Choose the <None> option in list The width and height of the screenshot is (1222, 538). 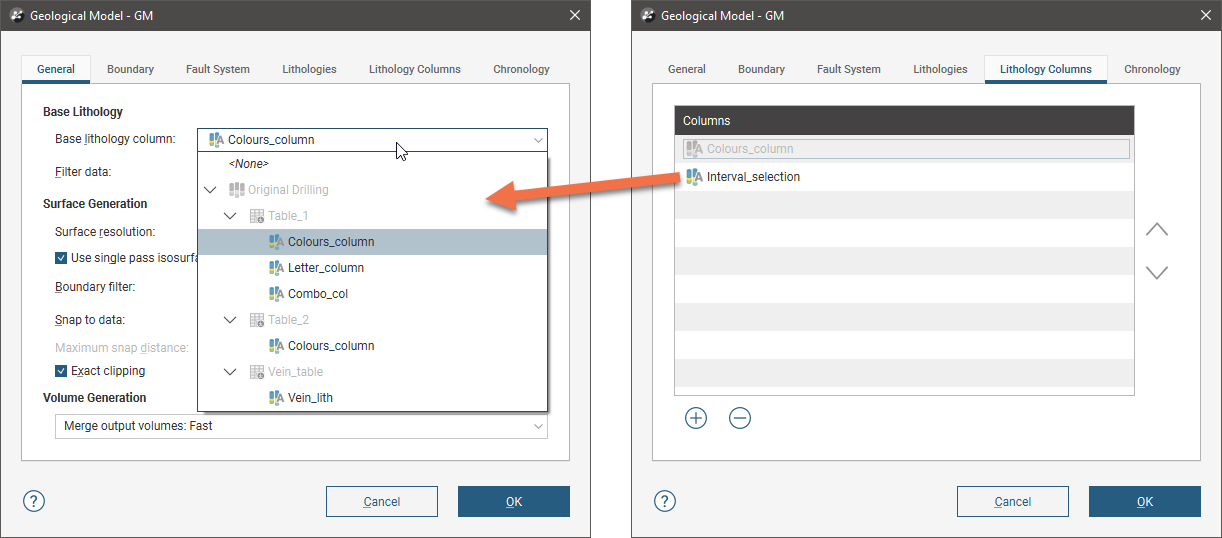pyautogui.click(x=248, y=164)
